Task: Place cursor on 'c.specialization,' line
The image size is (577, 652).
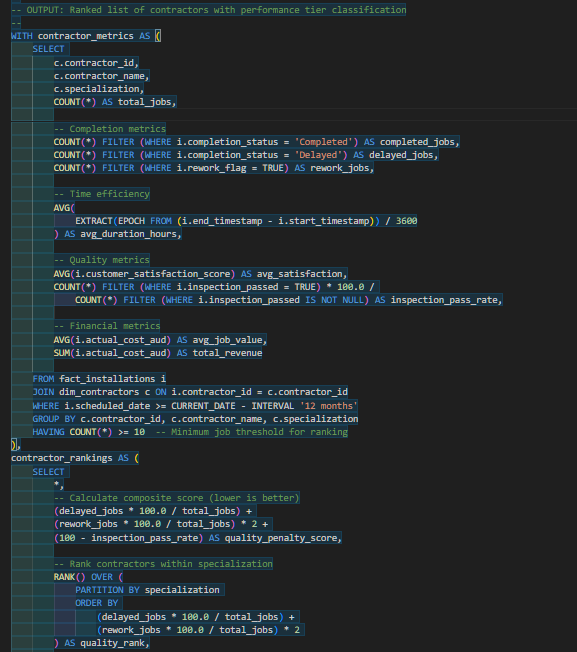Action: coord(99,89)
